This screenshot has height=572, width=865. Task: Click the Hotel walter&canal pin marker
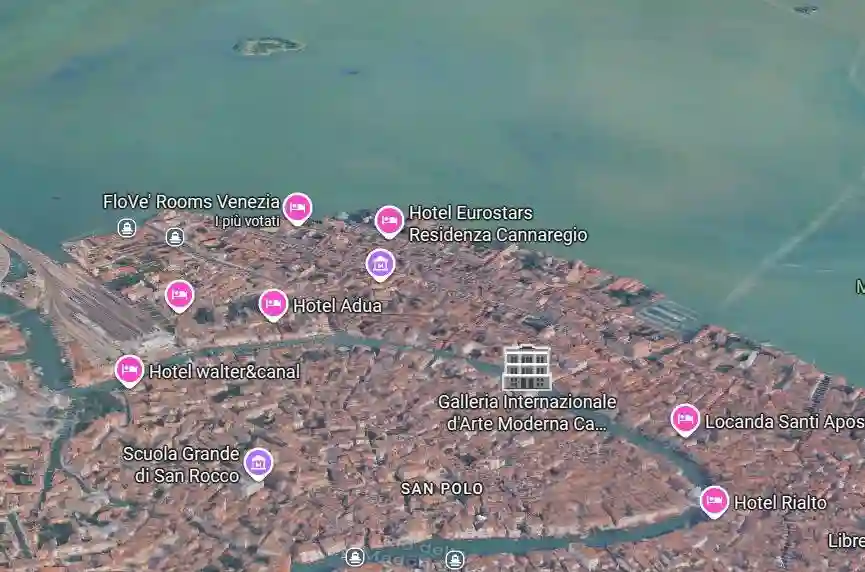click(129, 370)
